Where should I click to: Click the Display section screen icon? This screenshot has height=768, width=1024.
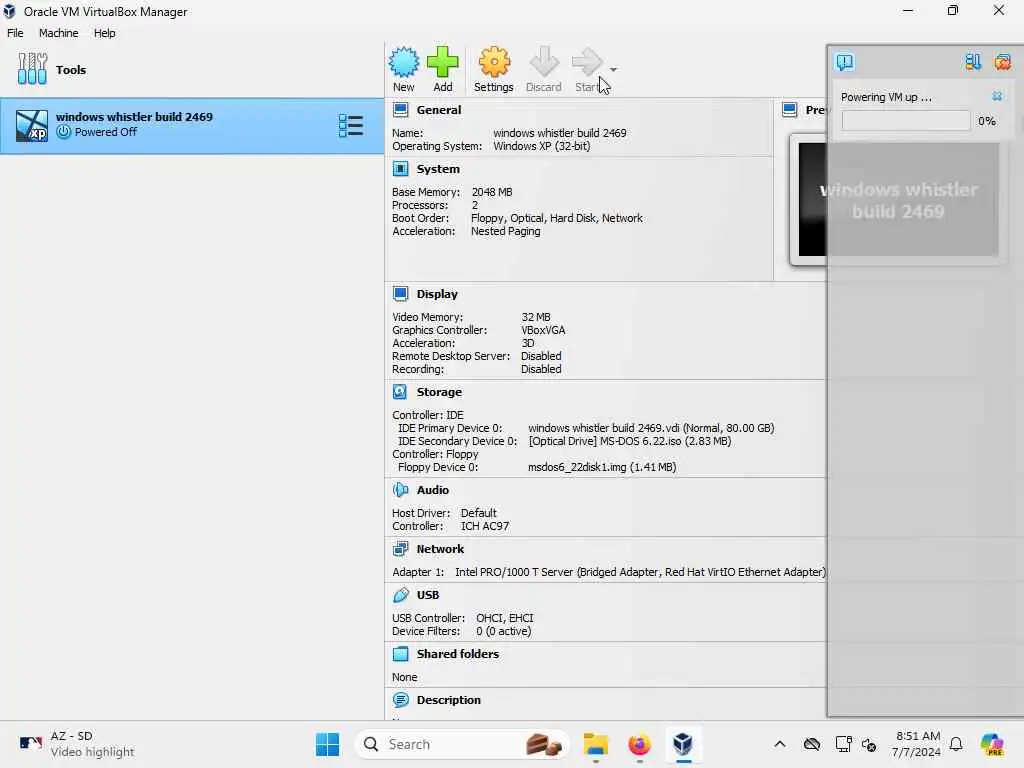click(400, 294)
